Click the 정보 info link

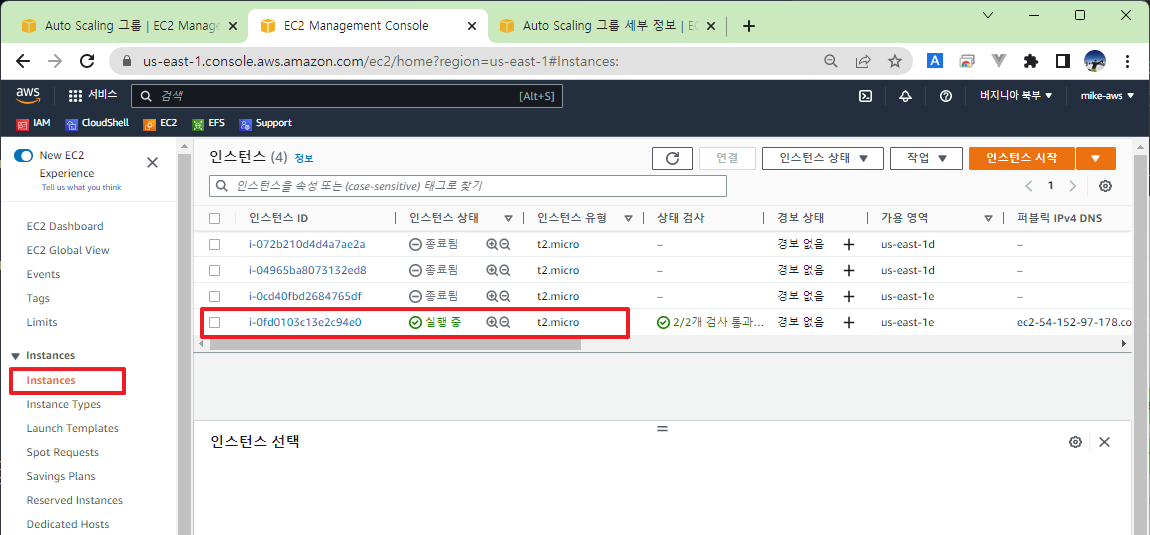pos(304,158)
